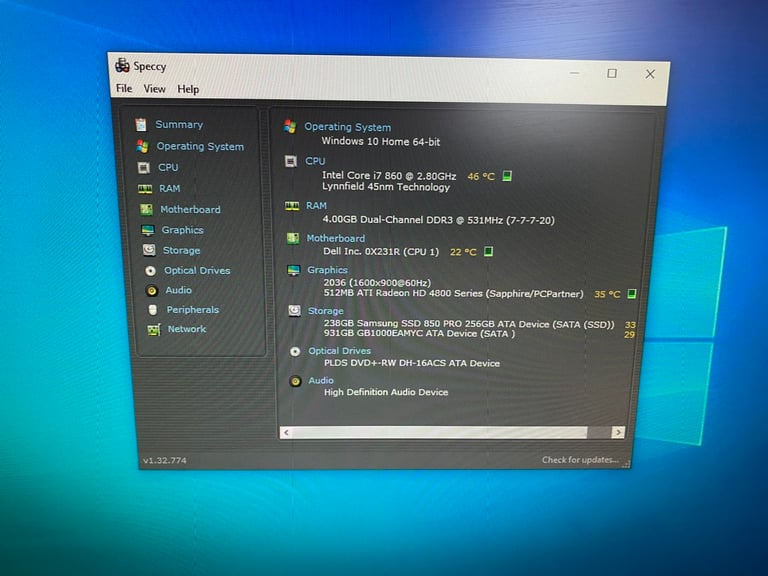Click 'PLDS DVD+-RW DH-16ACS ATA Device' text
The height and width of the screenshot is (576, 768).
[x=412, y=363]
